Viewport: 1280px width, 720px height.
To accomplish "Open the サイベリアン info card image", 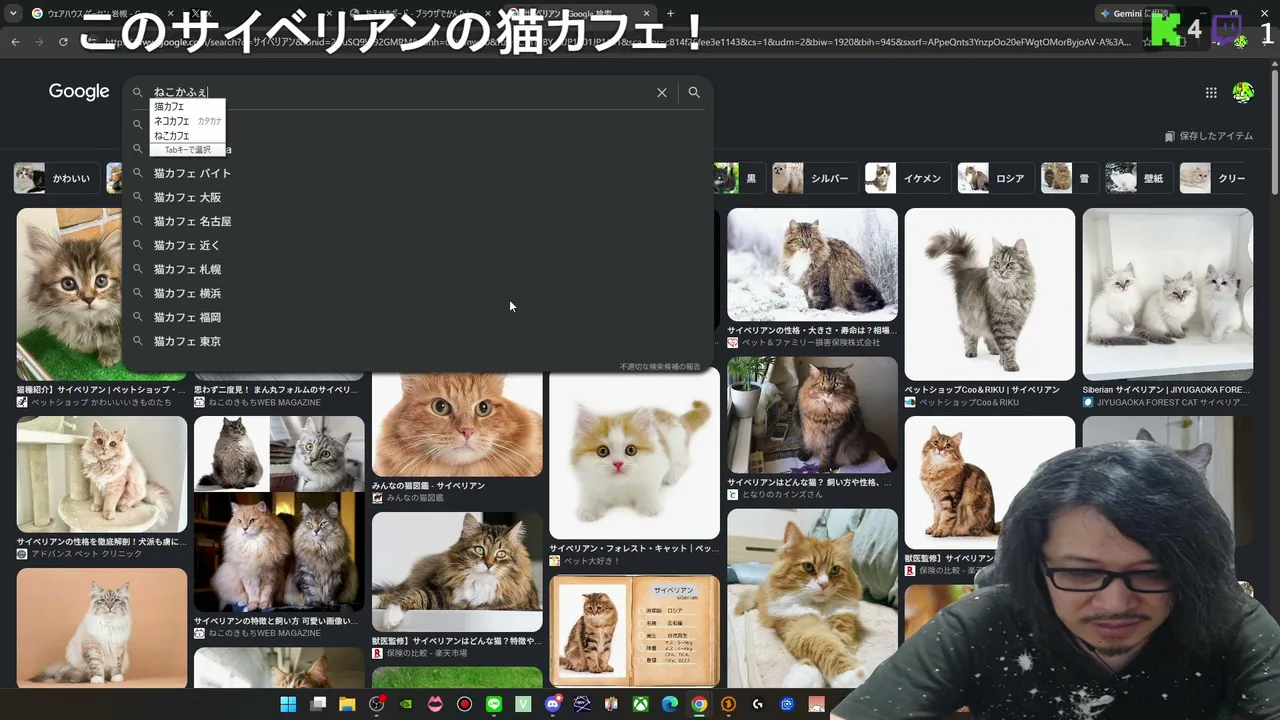I will 634,630.
